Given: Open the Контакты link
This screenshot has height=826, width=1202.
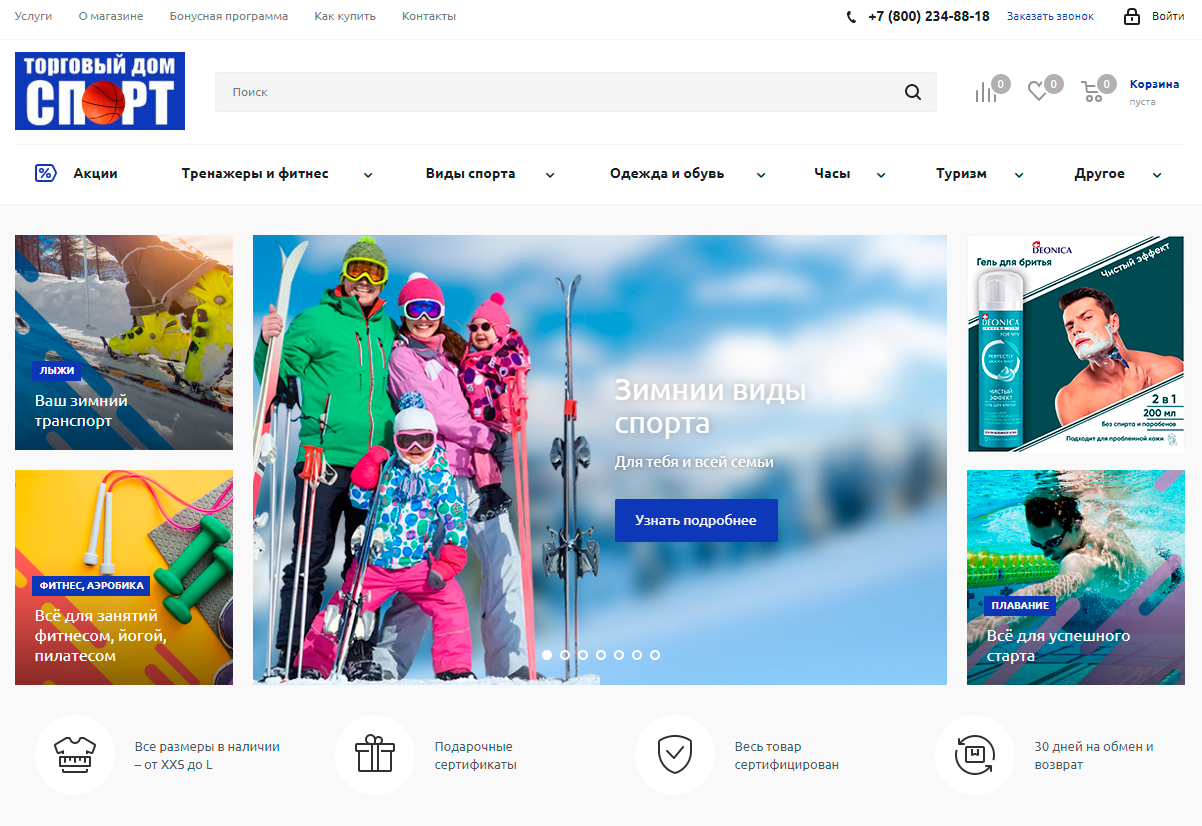Looking at the screenshot, I should [x=429, y=16].
